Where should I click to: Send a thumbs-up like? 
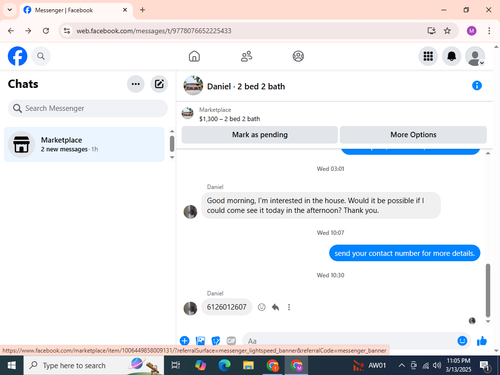click(482, 341)
